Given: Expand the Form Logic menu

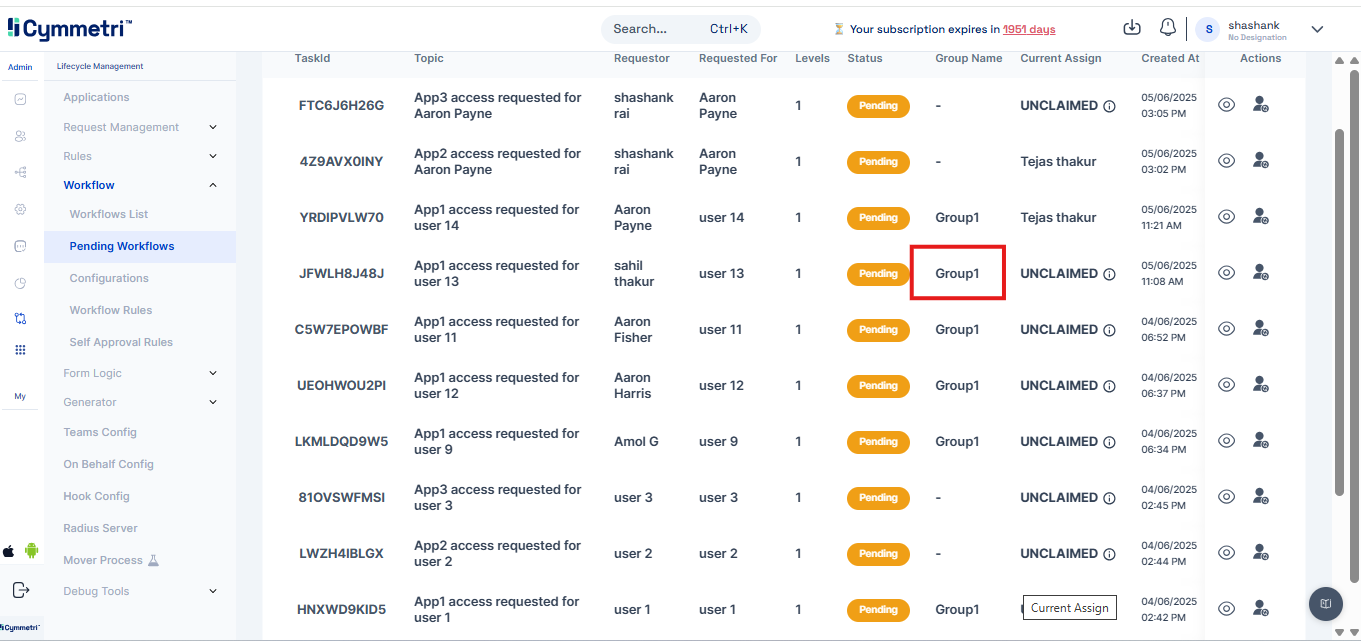Looking at the screenshot, I should pyautogui.click(x=140, y=373).
